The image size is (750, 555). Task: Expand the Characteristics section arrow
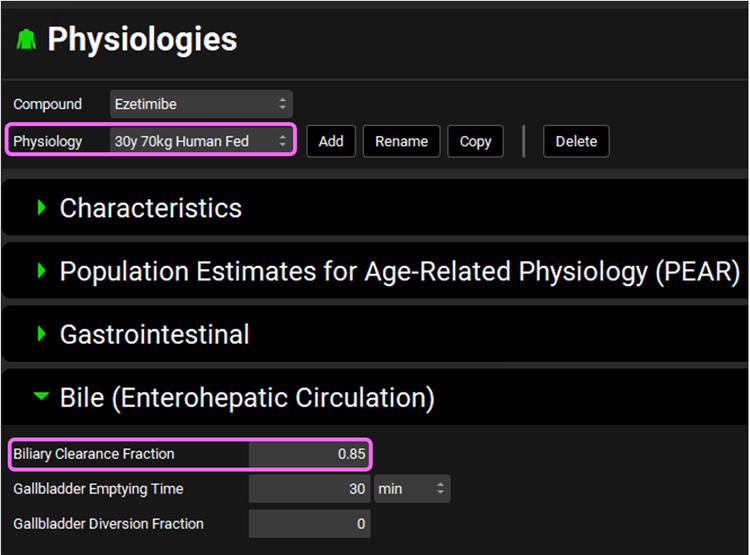pyautogui.click(x=42, y=208)
